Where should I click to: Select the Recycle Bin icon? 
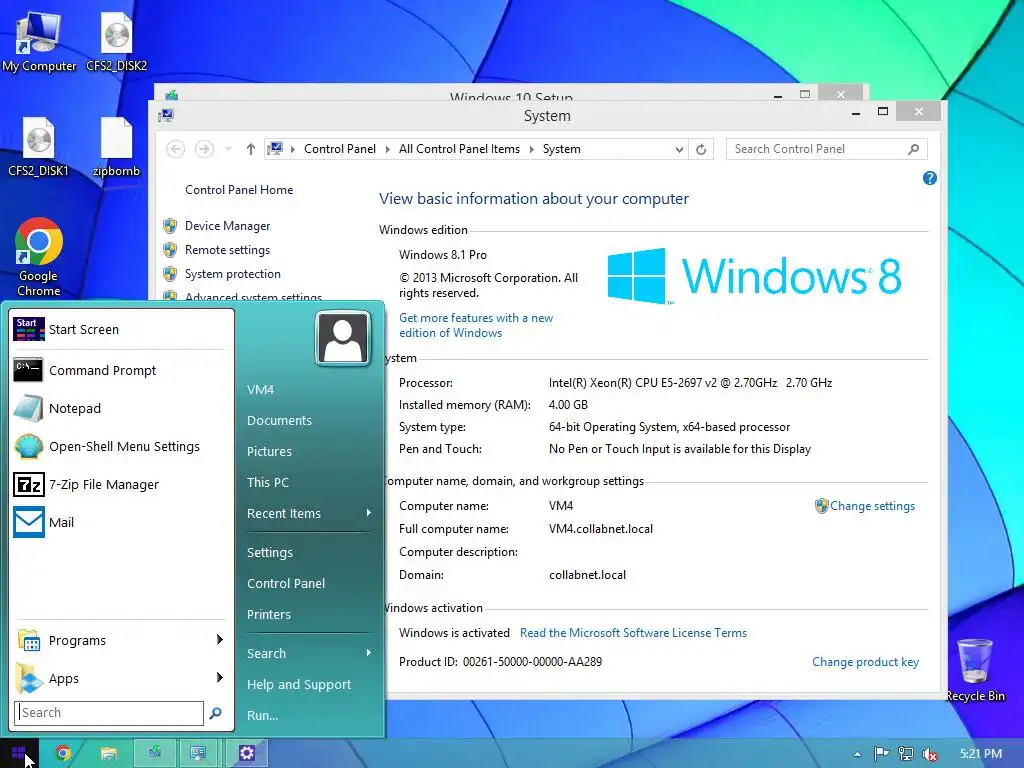pyautogui.click(x=975, y=670)
